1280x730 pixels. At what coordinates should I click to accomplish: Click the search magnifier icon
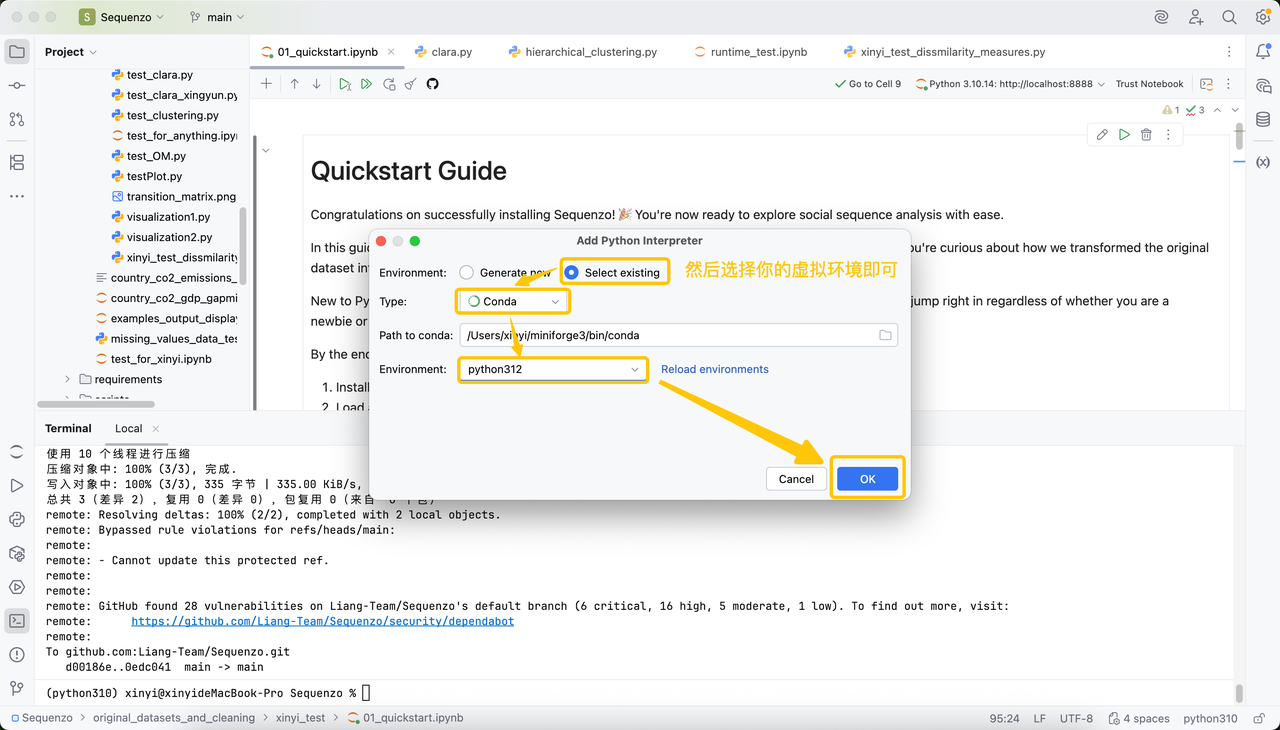coord(1229,17)
